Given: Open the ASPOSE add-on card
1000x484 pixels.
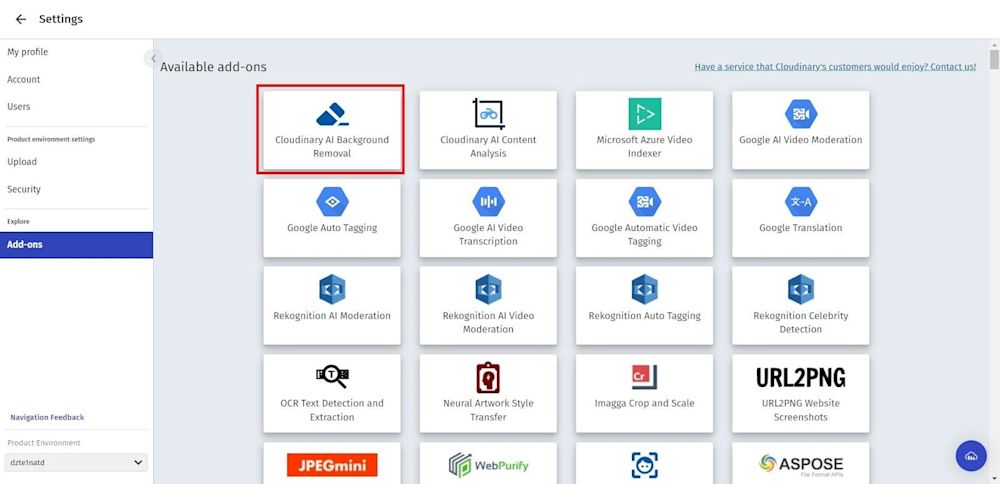Looking at the screenshot, I should click(x=801, y=464).
